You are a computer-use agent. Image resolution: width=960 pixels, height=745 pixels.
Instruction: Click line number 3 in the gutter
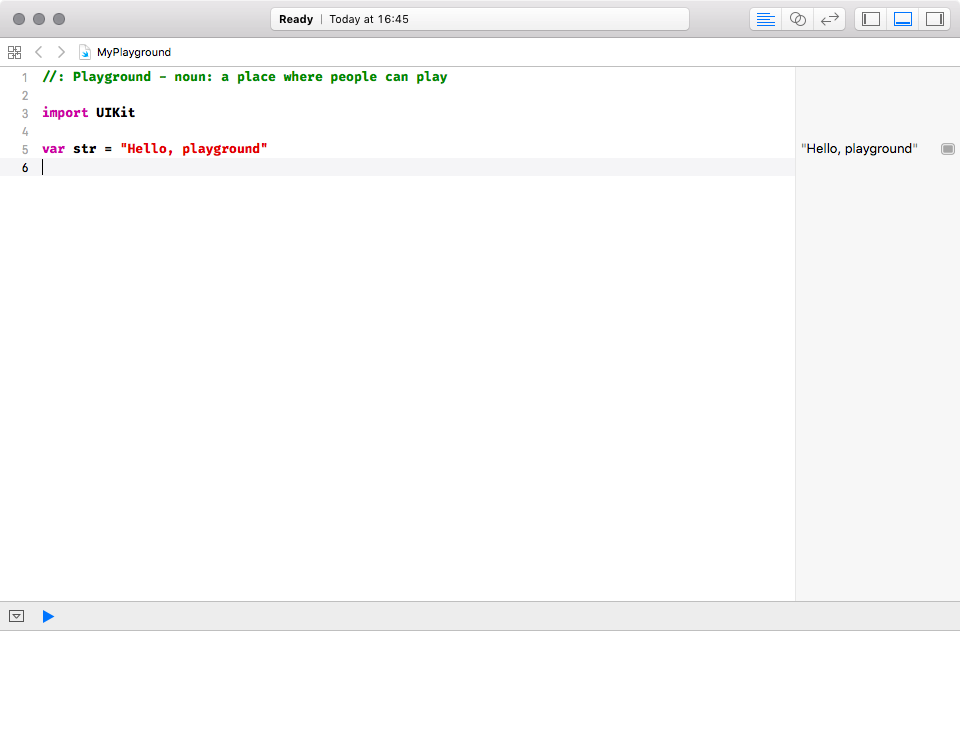tap(25, 113)
